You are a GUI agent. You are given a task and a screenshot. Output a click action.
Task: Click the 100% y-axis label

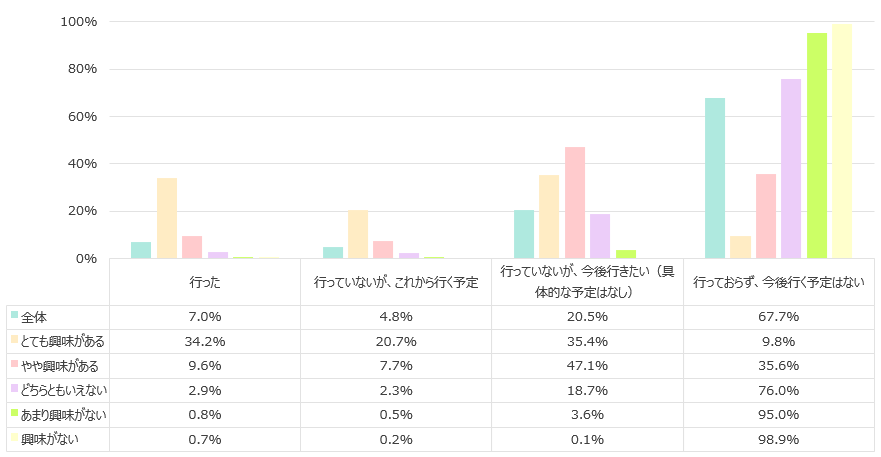[x=78, y=22]
